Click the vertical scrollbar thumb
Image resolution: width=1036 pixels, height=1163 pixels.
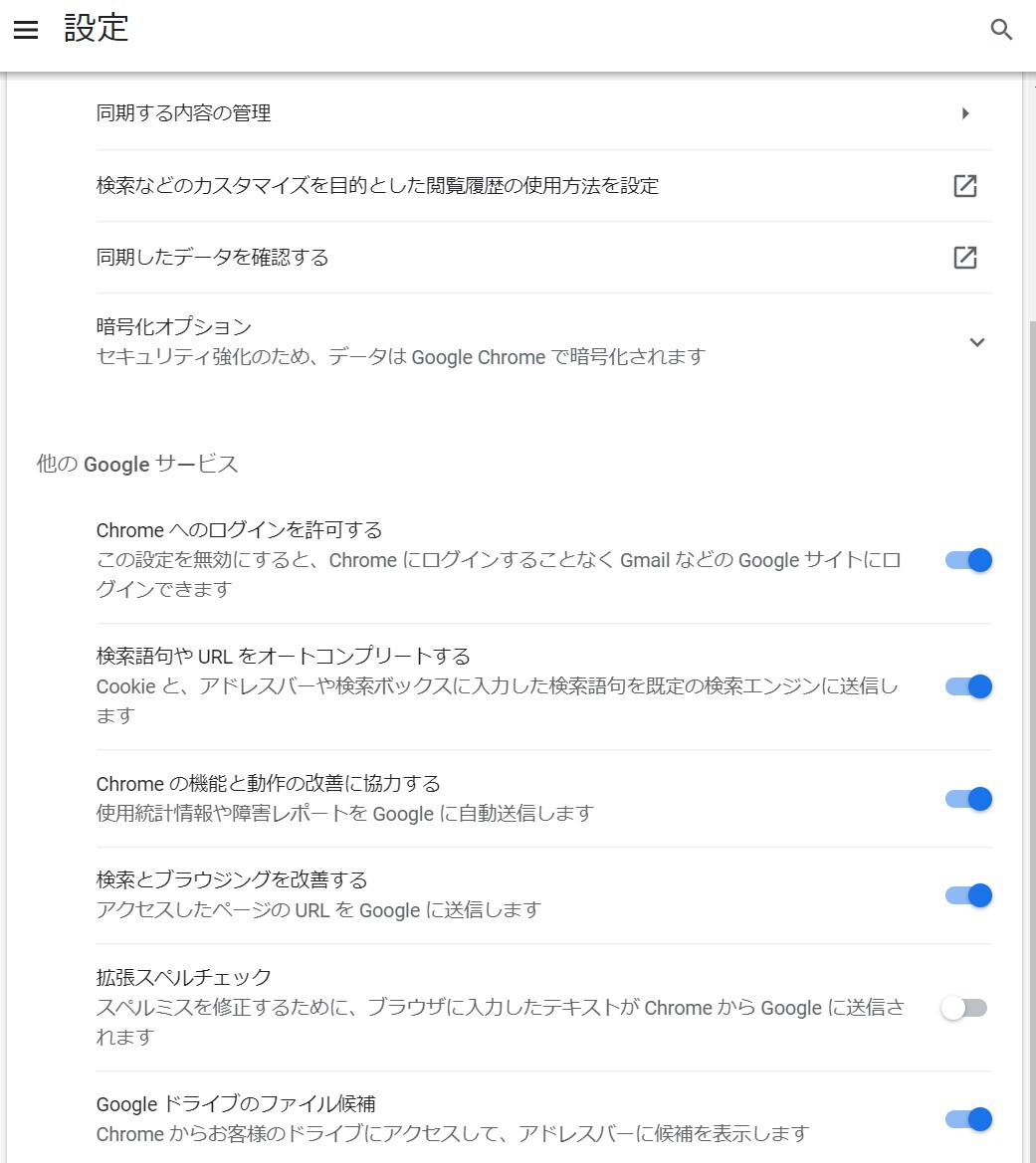(1032, 742)
